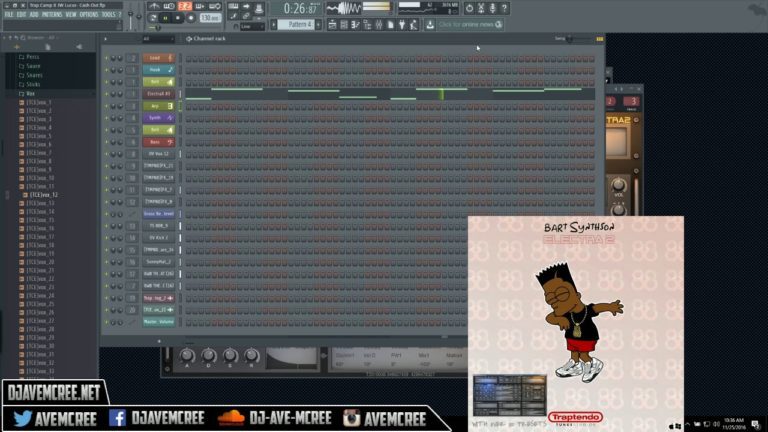Image resolution: width=768 pixels, height=432 pixels.
Task: Open the mixer view faders icon
Action: point(379,24)
